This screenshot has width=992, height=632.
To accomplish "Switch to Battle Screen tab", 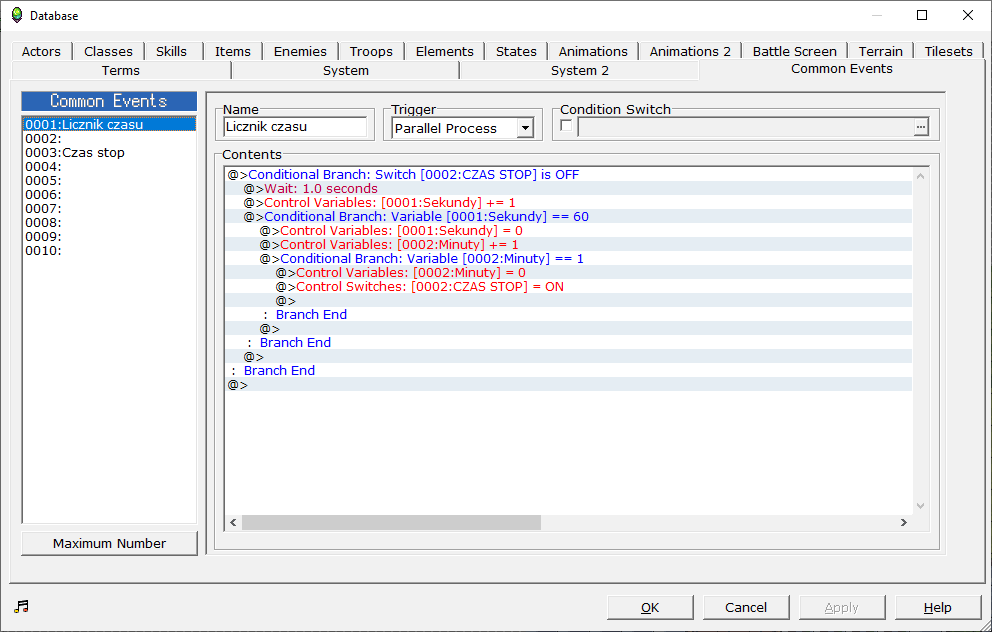I will 795,51.
